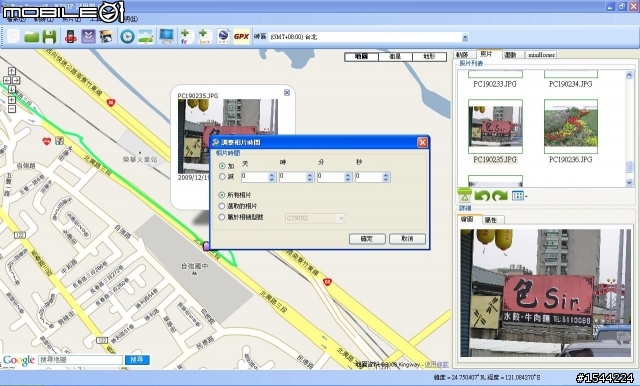The image size is (640, 386).
Task: Click the add photos camera icon
Action: coord(106,37)
